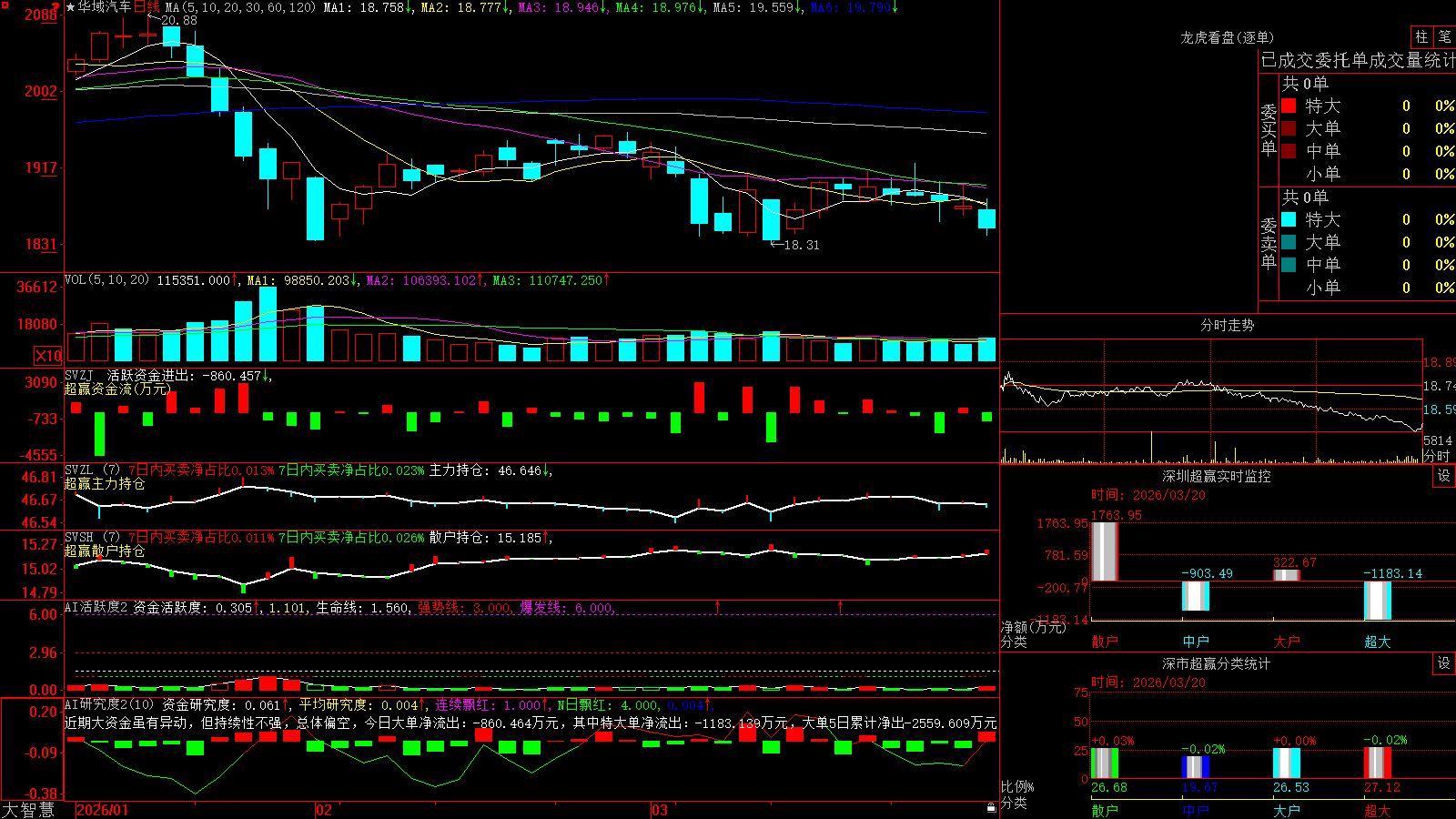Click the 大户 322.67 bar
Image resolution: width=1456 pixels, height=819 pixels.
click(1286, 575)
